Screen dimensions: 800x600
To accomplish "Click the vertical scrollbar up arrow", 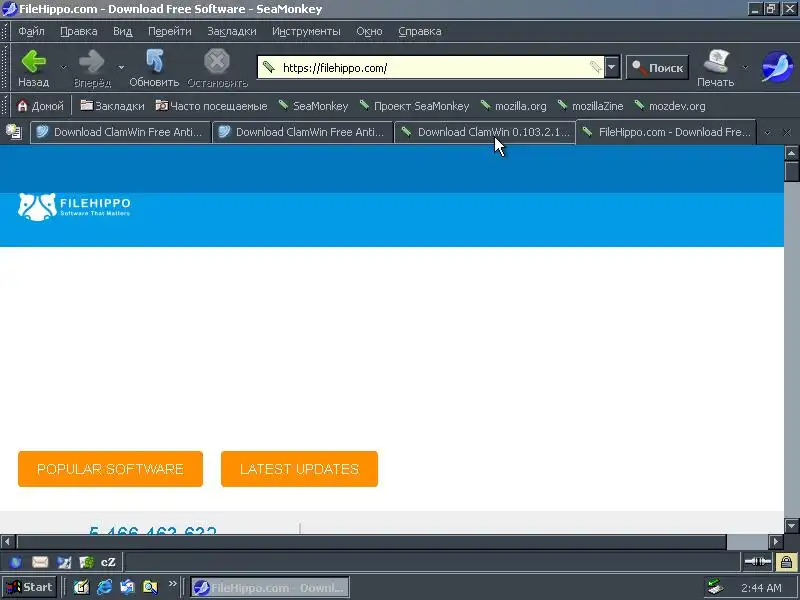I will 791,153.
